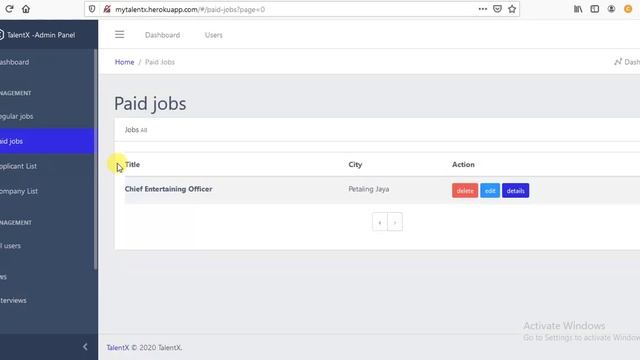Open the browser Library icon

coord(578,9)
